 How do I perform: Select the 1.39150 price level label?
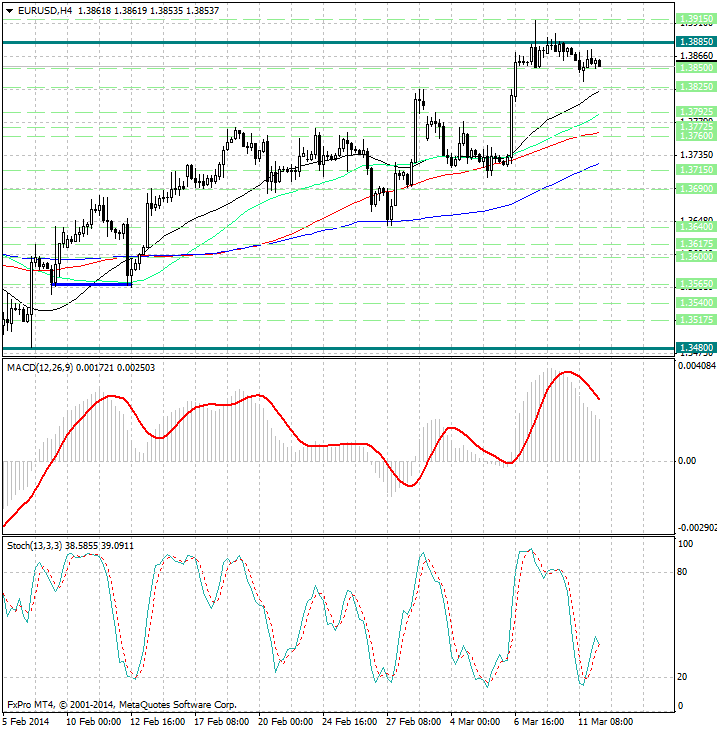point(696,19)
